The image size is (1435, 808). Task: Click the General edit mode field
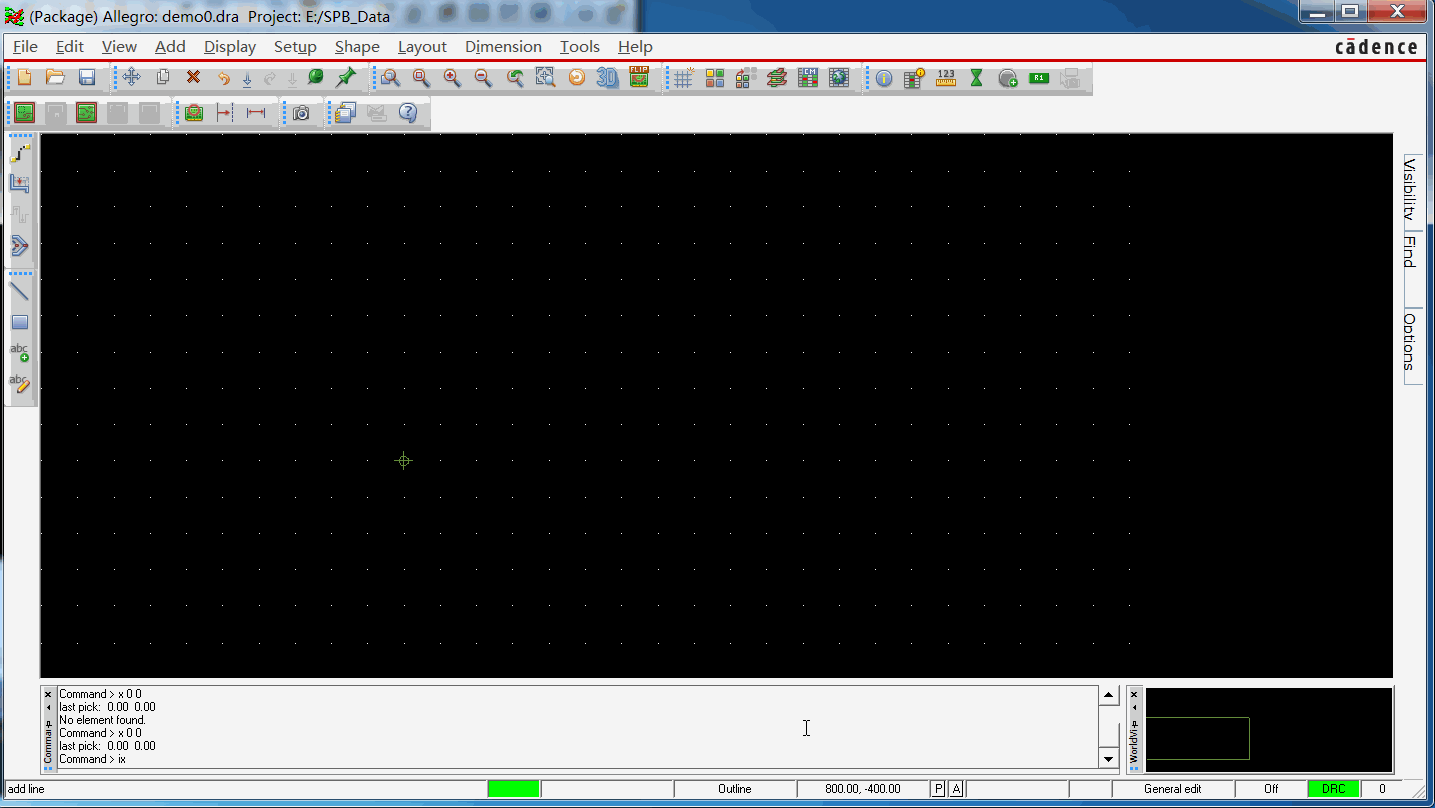point(1172,789)
